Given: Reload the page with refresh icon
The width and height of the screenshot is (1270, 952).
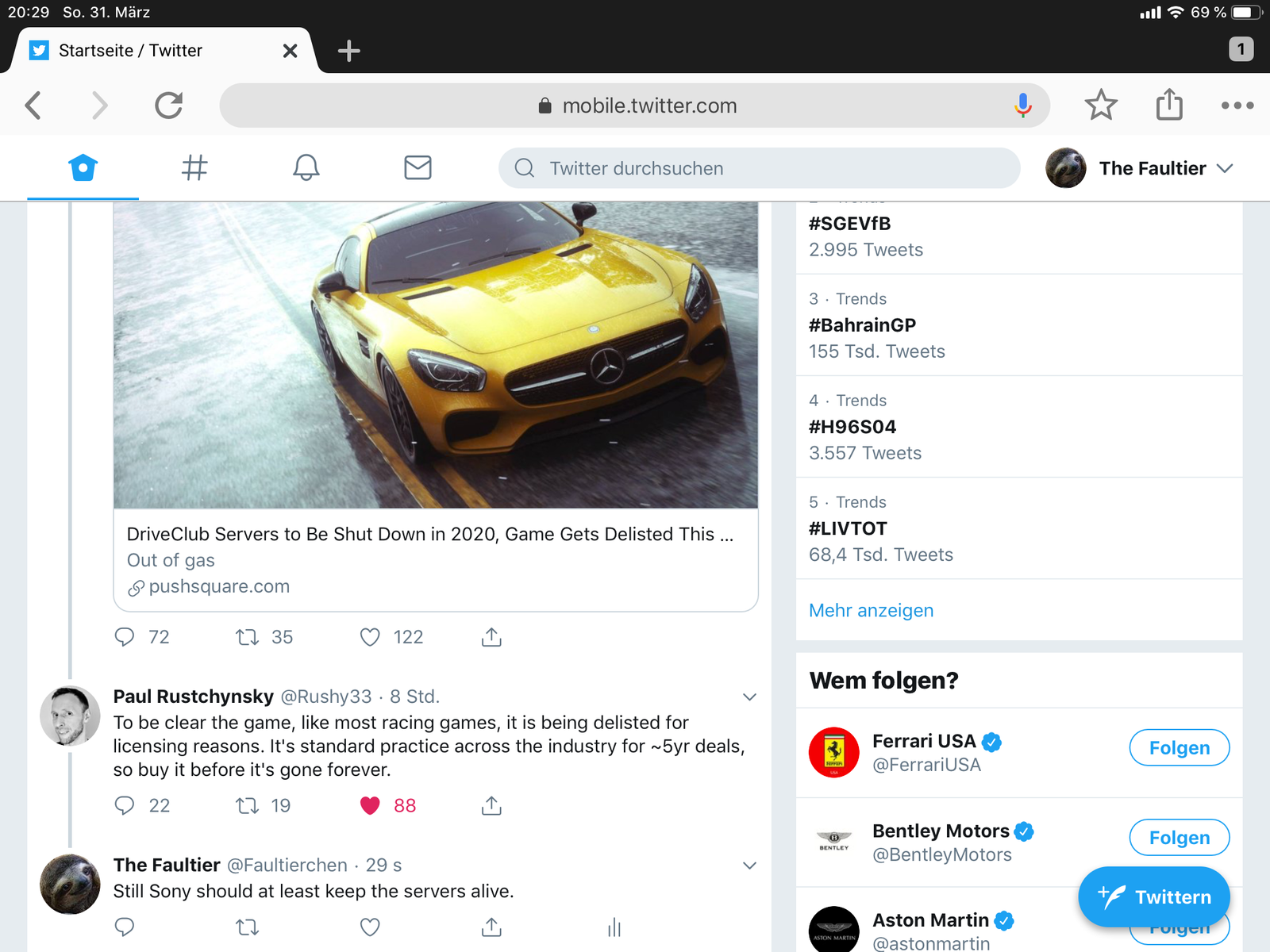Looking at the screenshot, I should (x=168, y=105).
